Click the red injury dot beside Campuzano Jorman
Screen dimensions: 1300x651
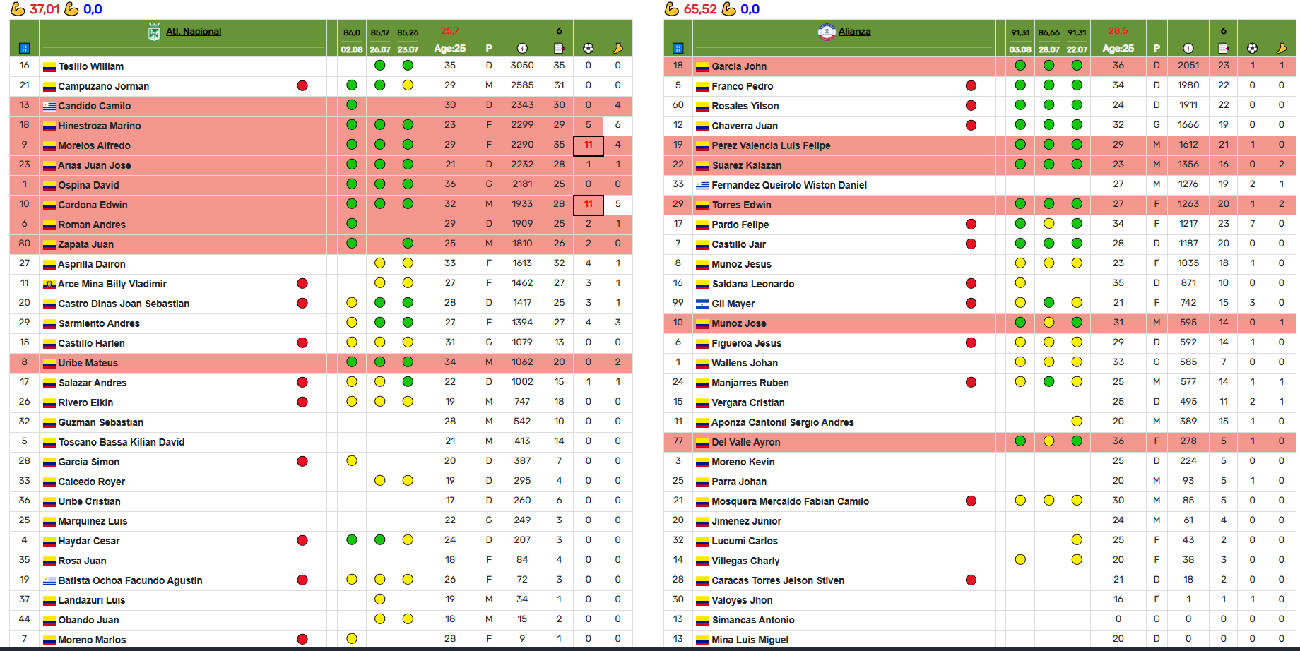302,86
